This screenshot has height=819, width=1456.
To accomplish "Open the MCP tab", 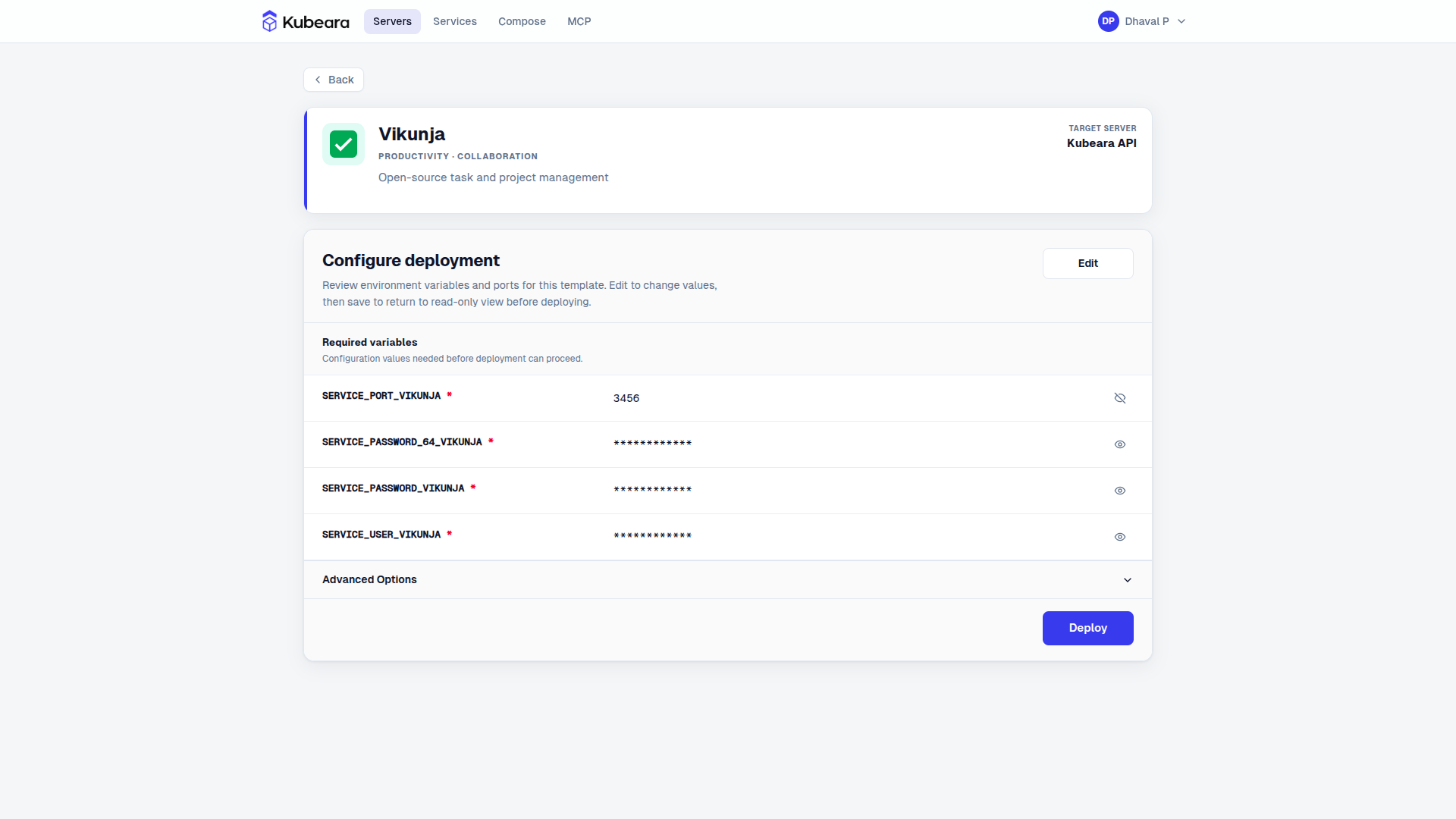I will [x=579, y=21].
